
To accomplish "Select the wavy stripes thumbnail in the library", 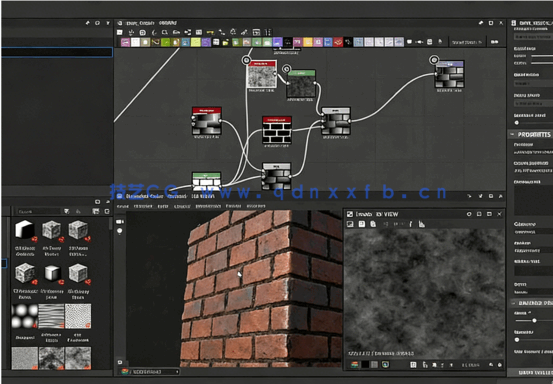I will click(51, 316).
